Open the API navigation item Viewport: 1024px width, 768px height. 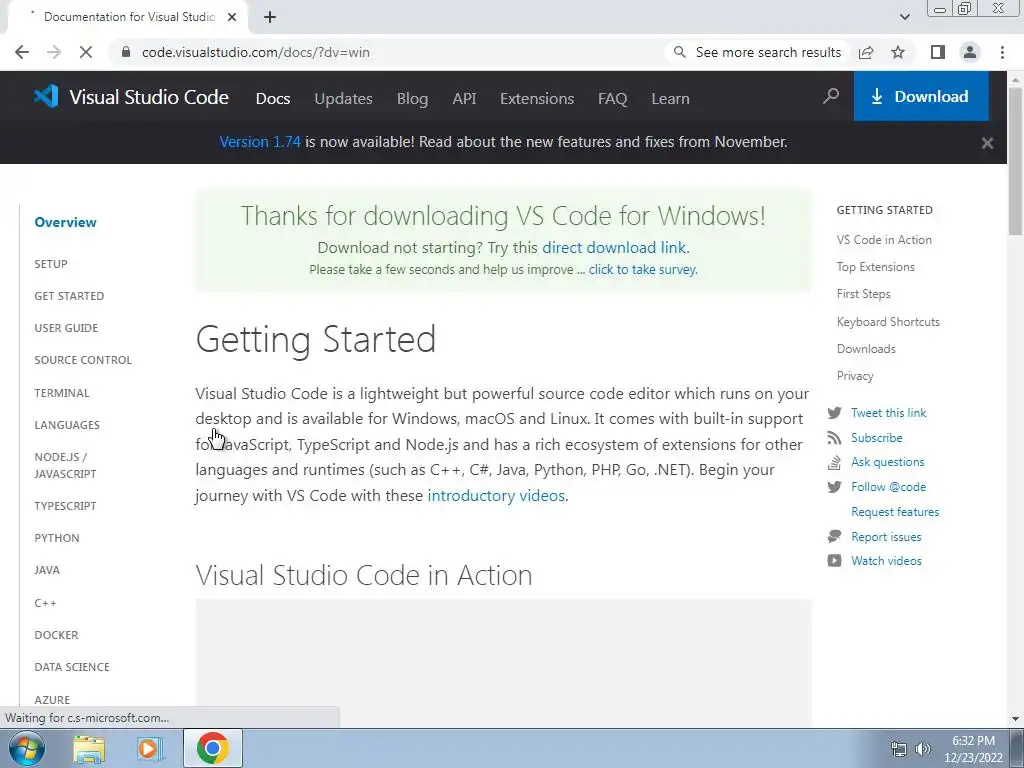[464, 99]
